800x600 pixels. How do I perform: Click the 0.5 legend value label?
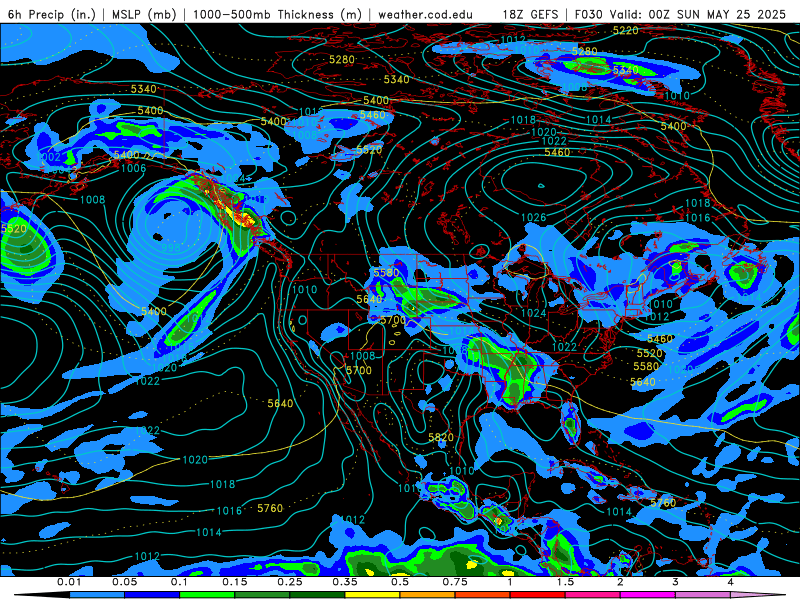(400, 582)
